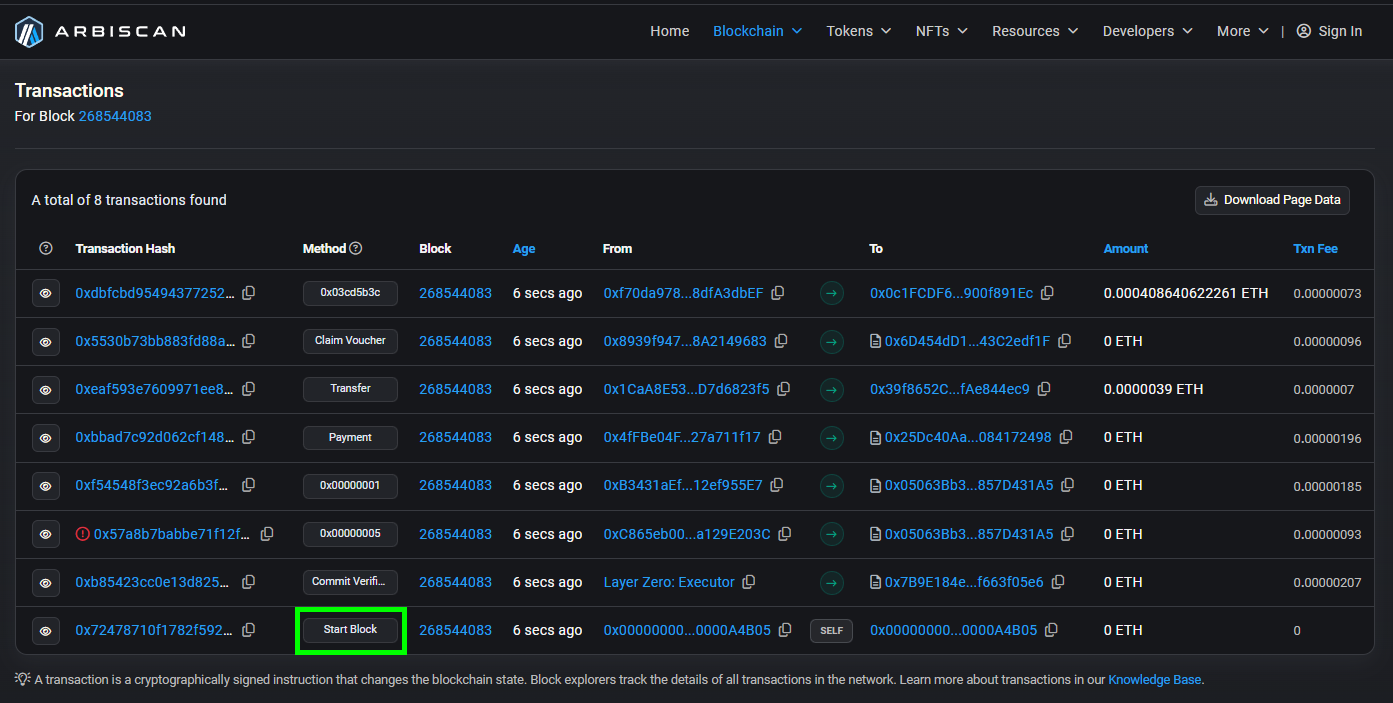This screenshot has height=703, width=1393.
Task: Toggle eye preview for the Payment transaction
Action: 46,438
